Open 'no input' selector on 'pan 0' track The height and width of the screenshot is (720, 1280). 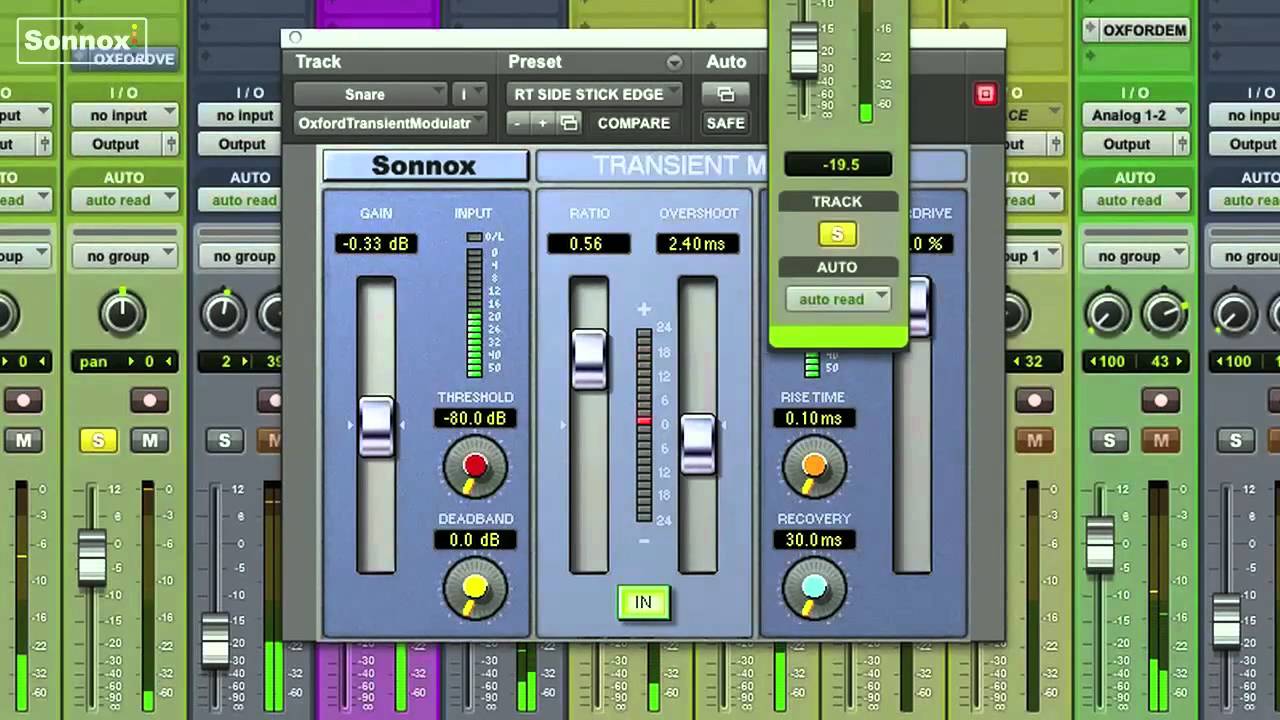click(x=124, y=115)
